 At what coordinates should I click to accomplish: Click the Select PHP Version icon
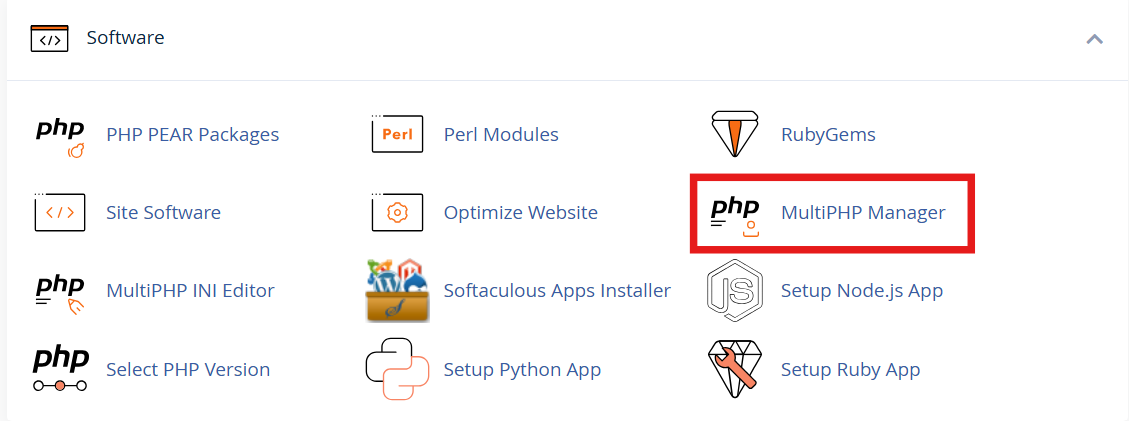click(x=61, y=369)
